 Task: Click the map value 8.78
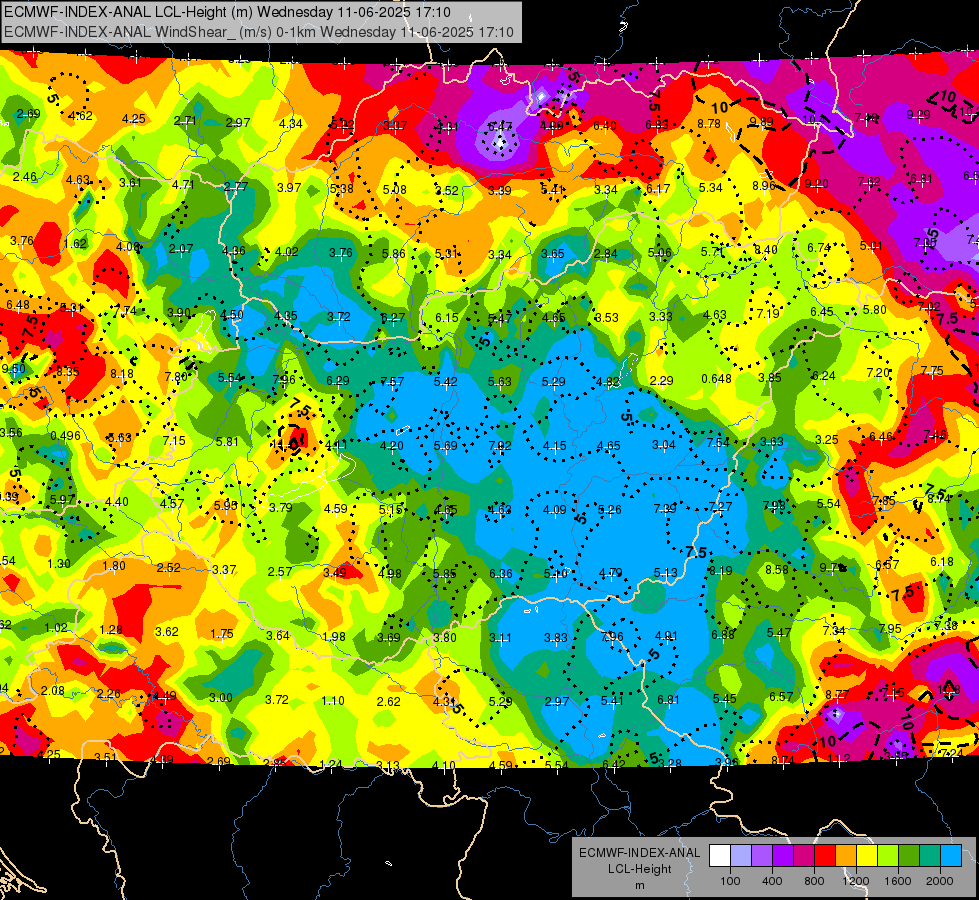click(709, 124)
